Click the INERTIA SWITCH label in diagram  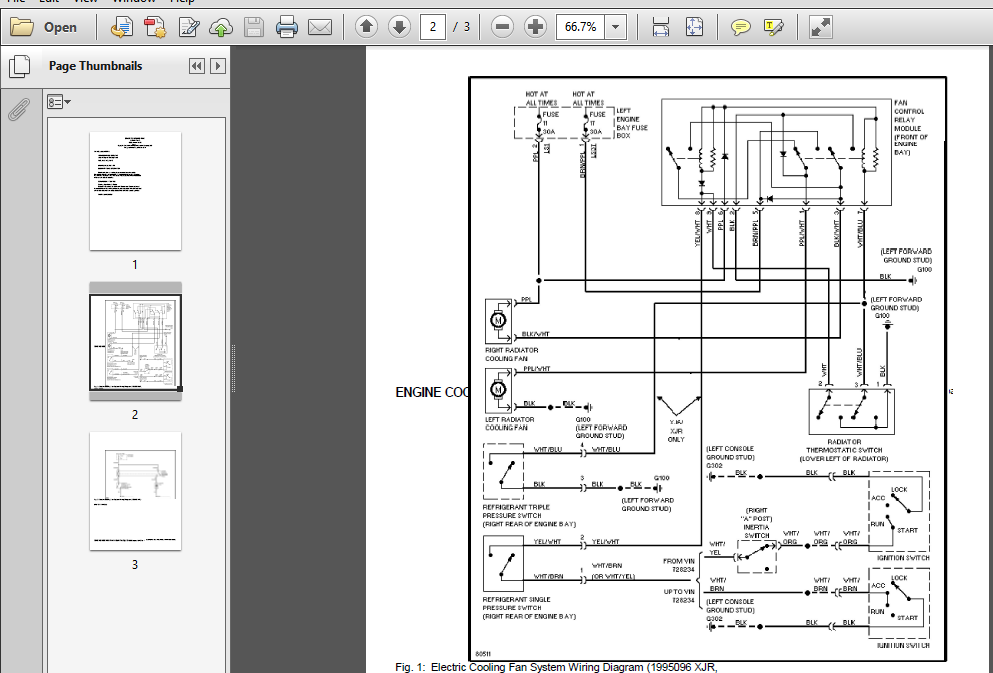click(x=757, y=523)
